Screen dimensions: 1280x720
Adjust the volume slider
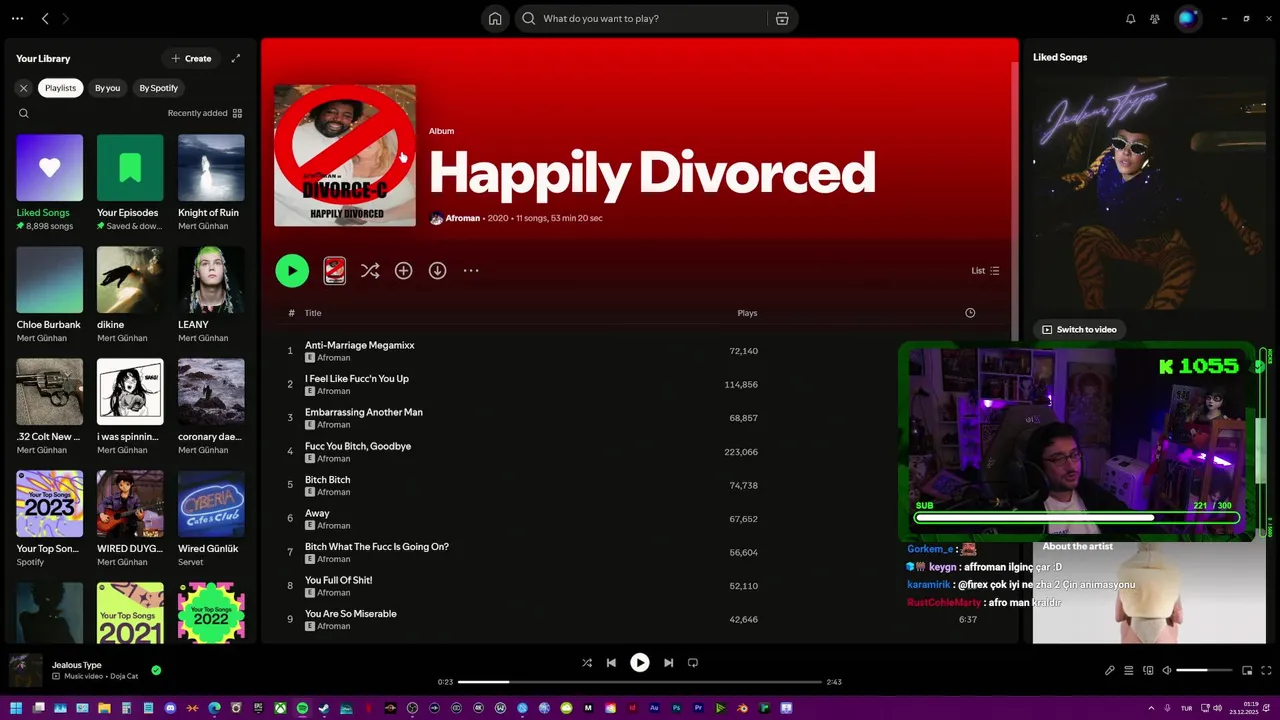[1205, 670]
